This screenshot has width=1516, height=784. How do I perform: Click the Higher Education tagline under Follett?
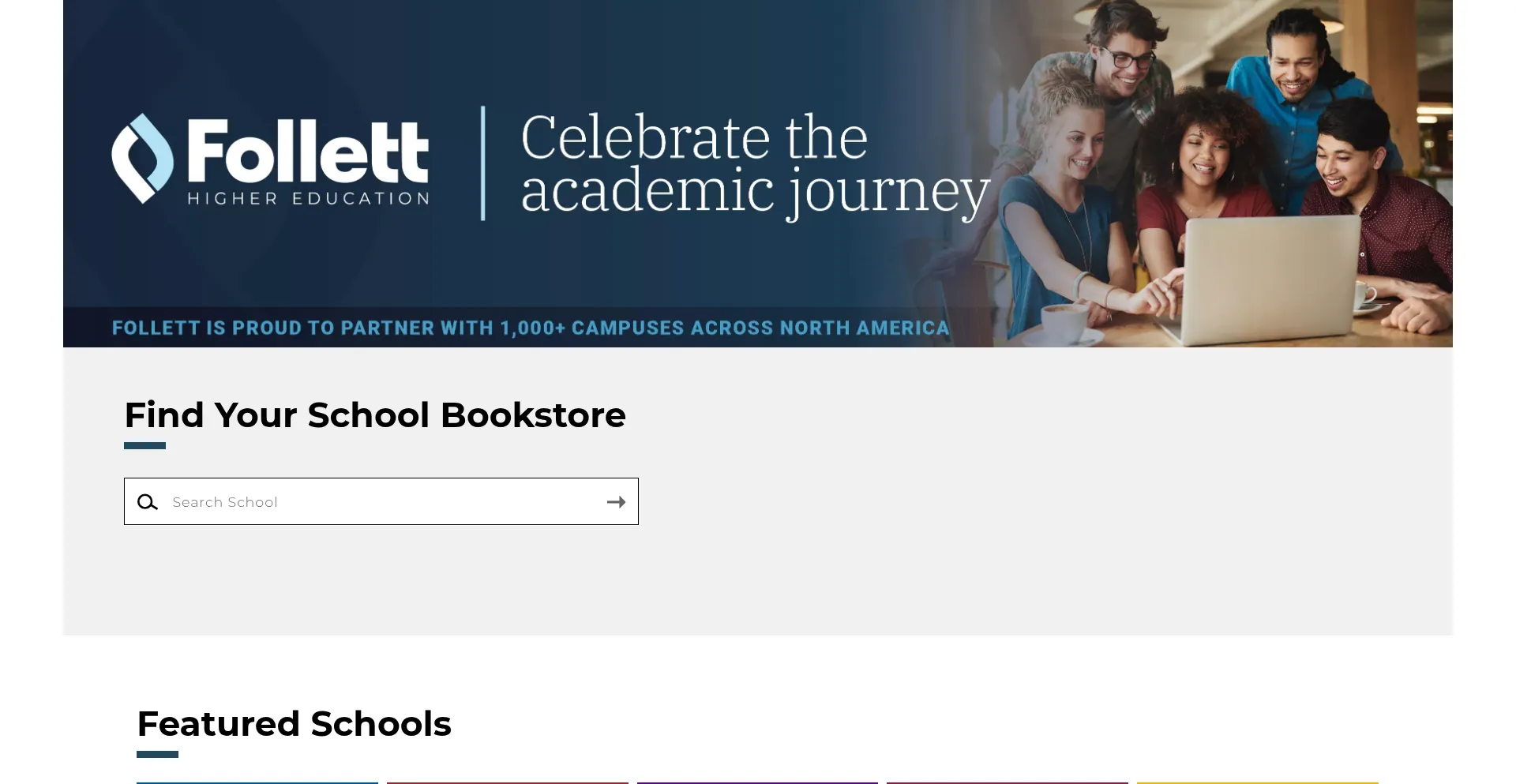[308, 198]
